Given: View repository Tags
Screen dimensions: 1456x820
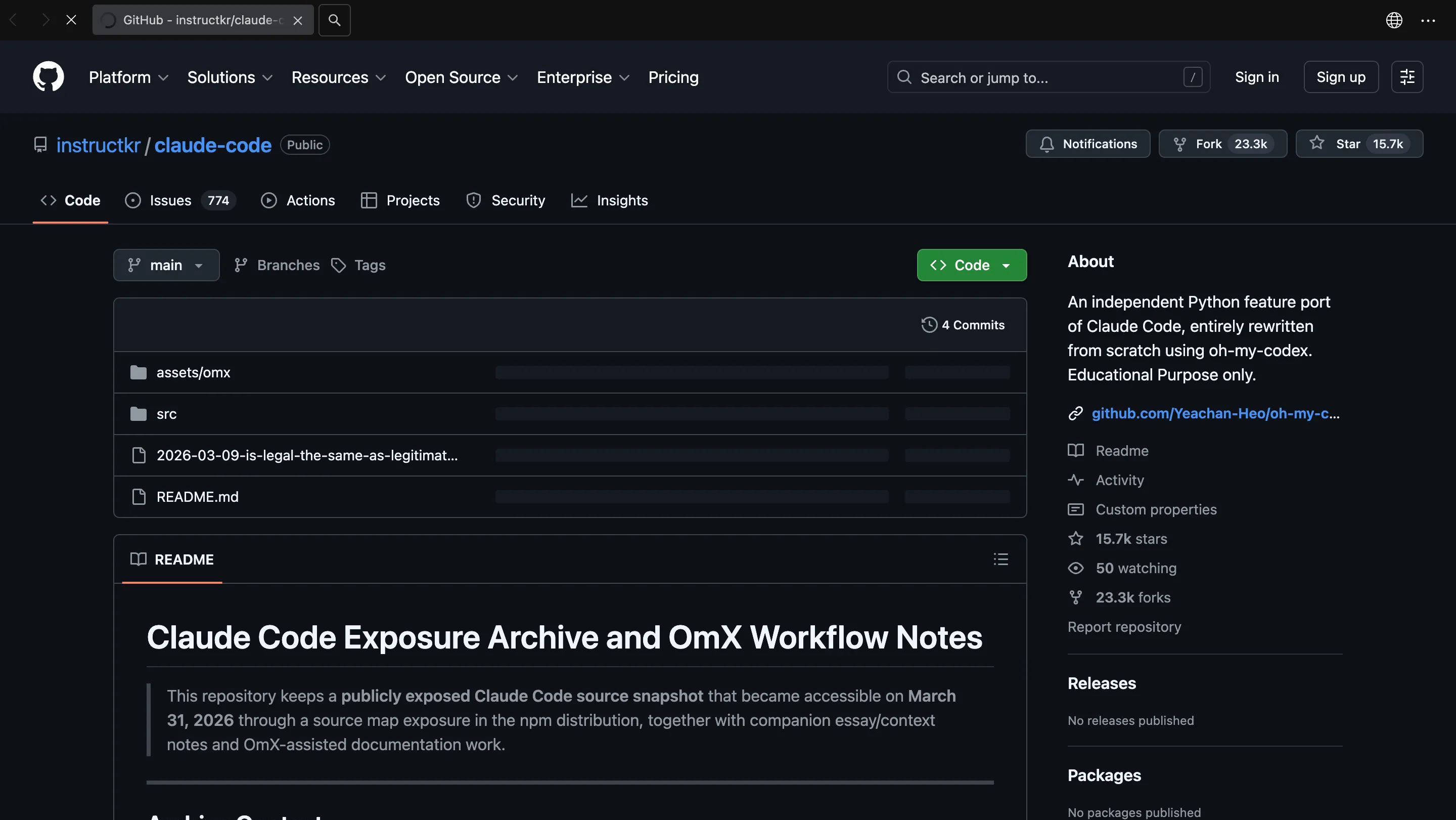Looking at the screenshot, I should tap(358, 265).
